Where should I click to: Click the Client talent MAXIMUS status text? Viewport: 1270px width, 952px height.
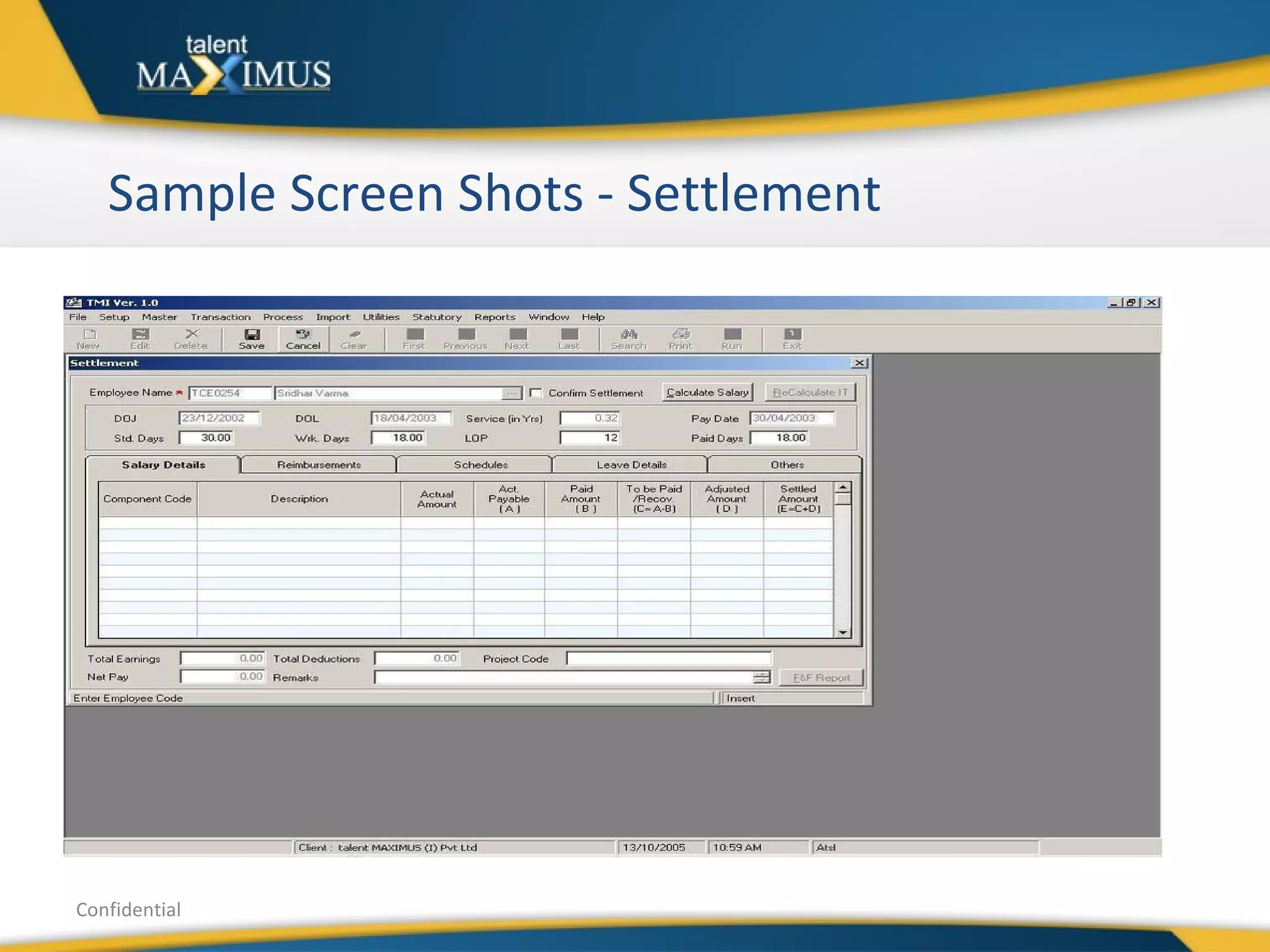click(x=388, y=847)
